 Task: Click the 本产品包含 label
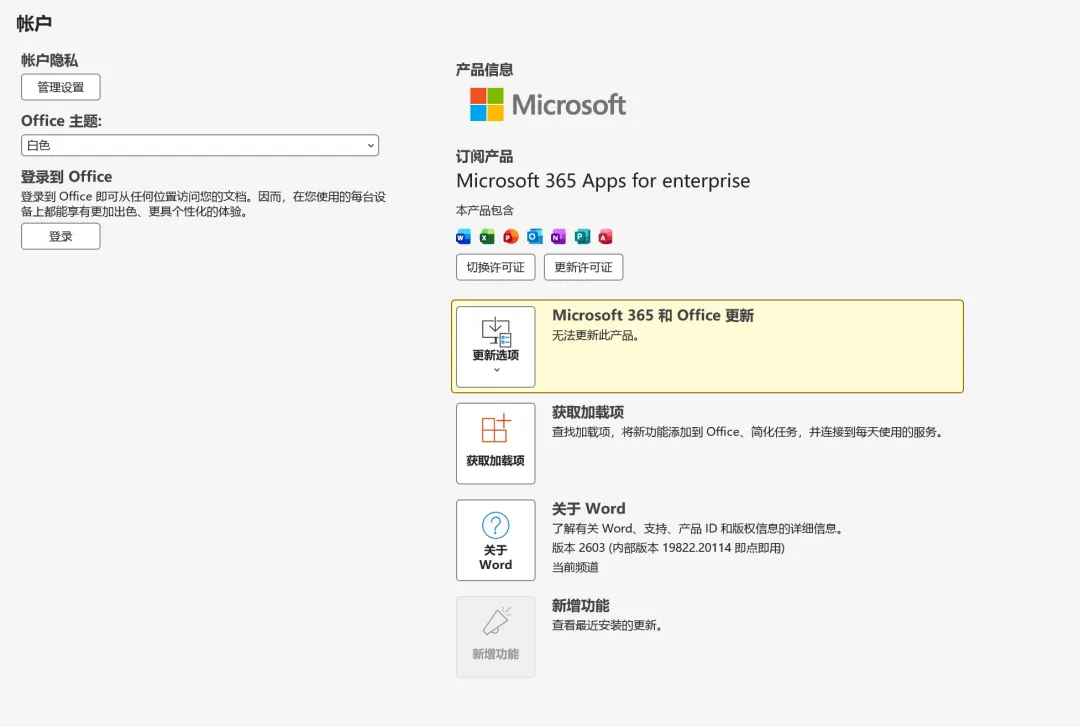(x=484, y=210)
